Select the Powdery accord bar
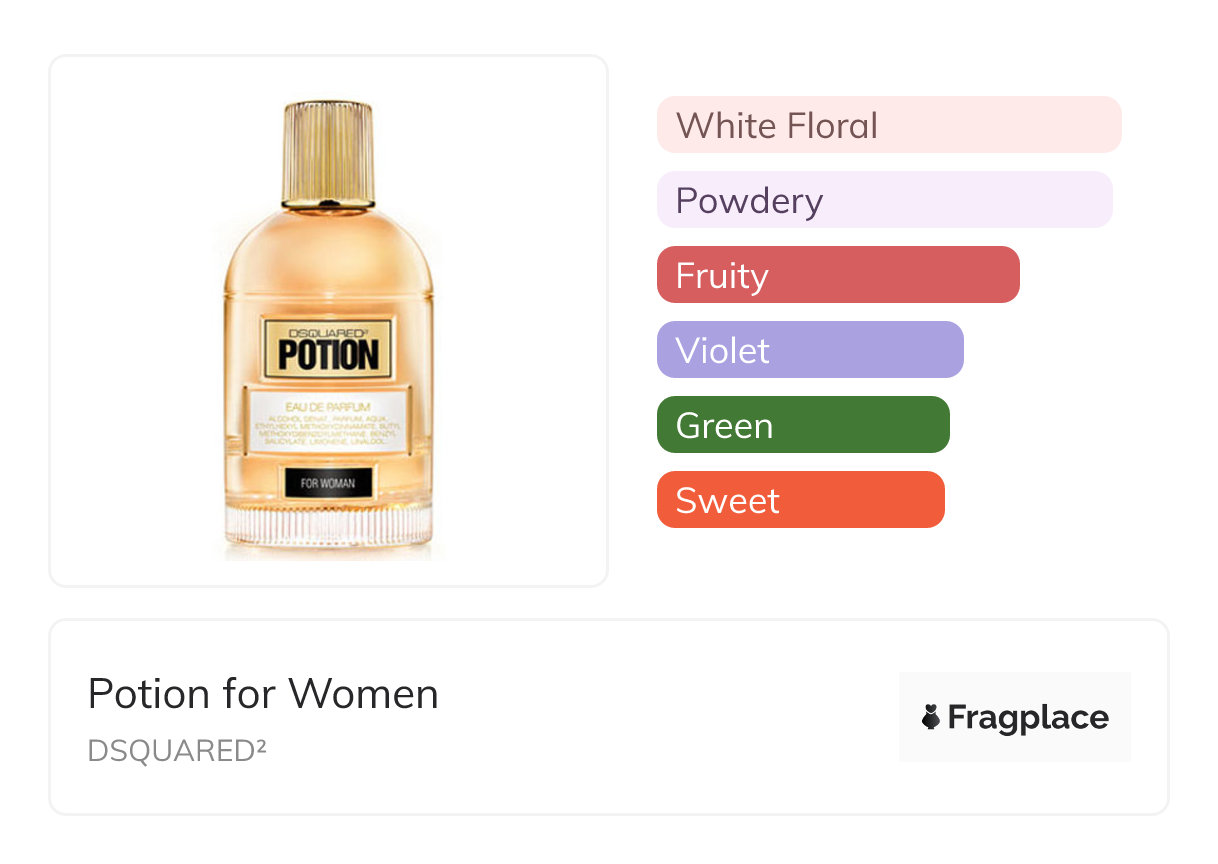 click(x=885, y=200)
